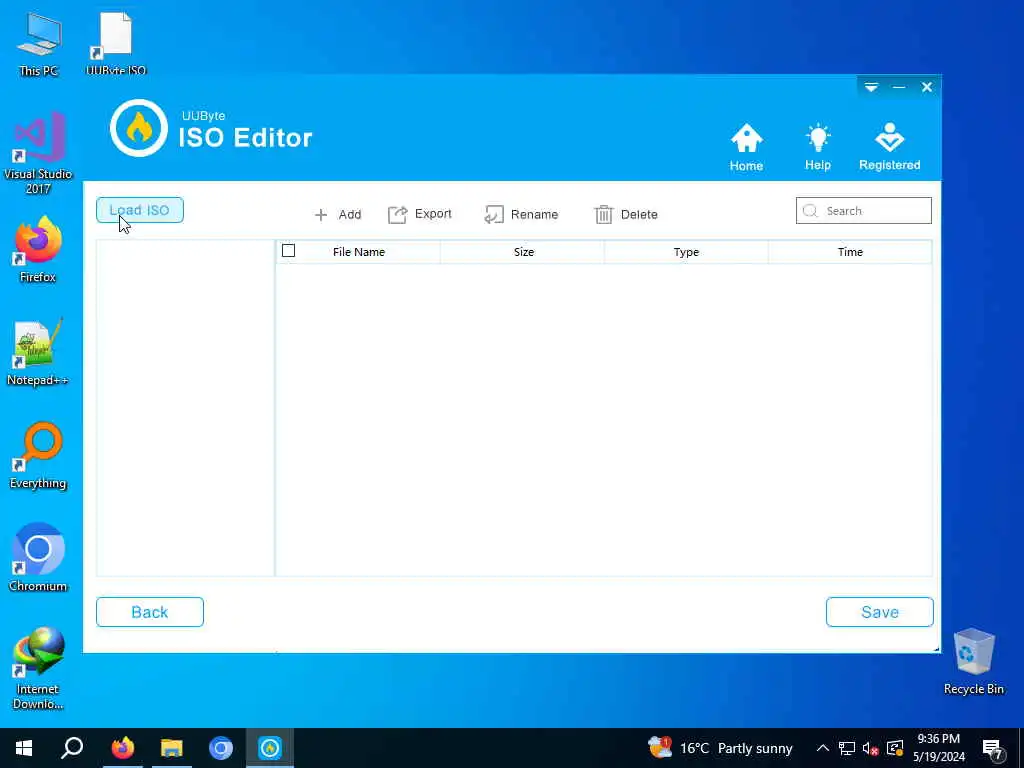Show hidden system tray icons
1024x768 pixels.
[823, 748]
